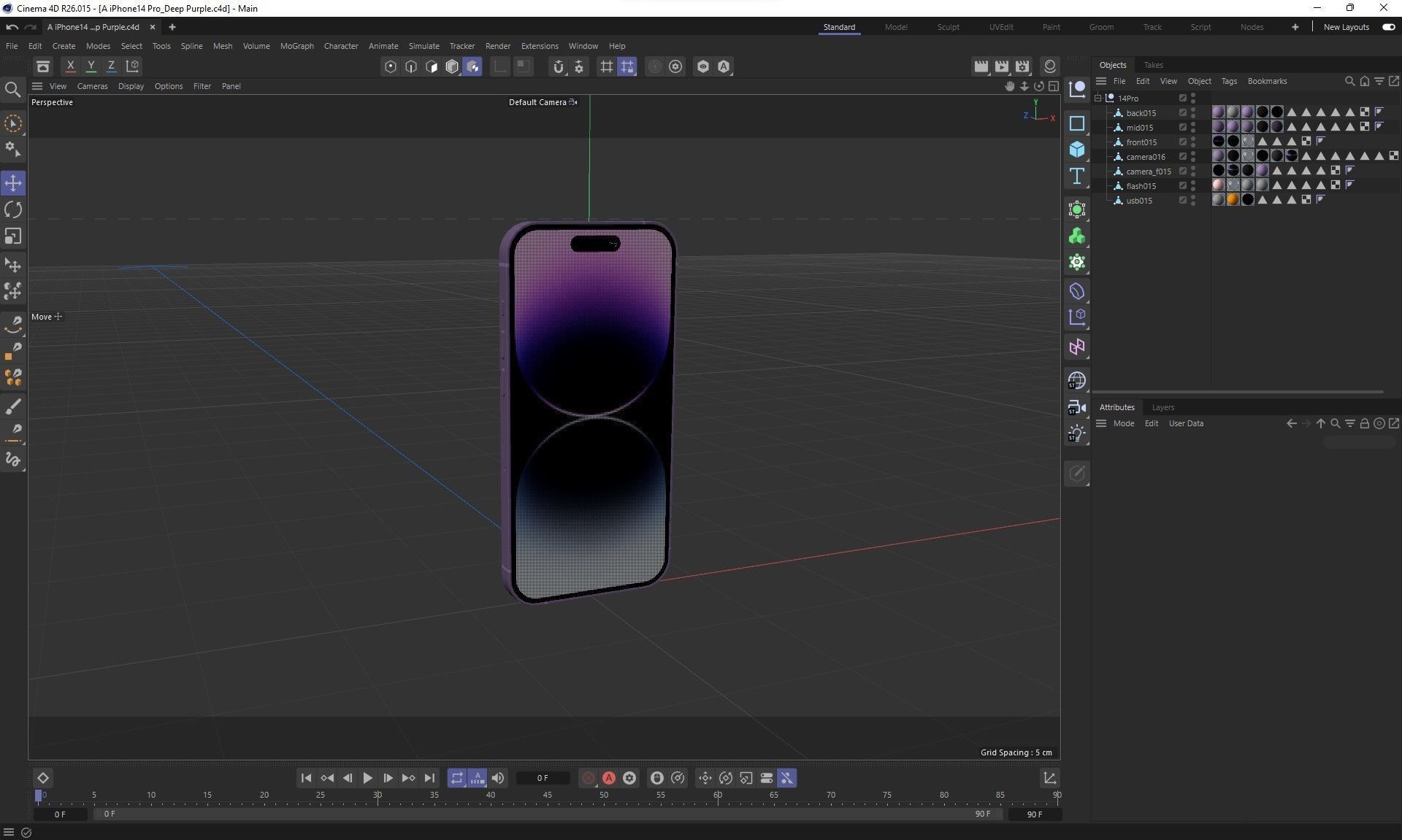Switch to the Sculpt layout tab

948,27
